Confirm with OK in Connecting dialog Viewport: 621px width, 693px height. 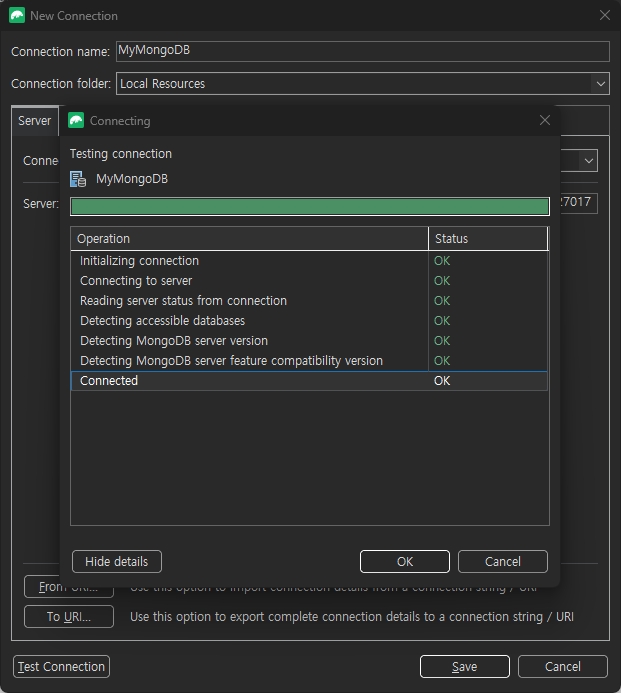click(404, 561)
